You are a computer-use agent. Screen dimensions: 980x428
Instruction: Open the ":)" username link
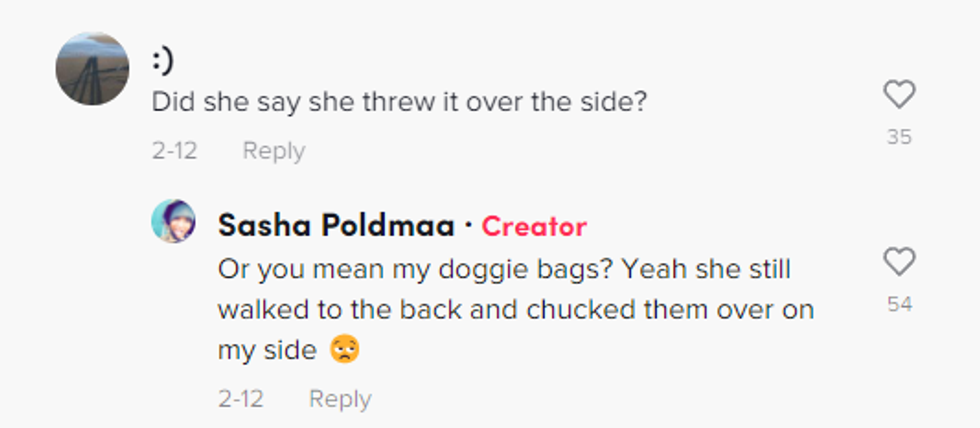162,61
